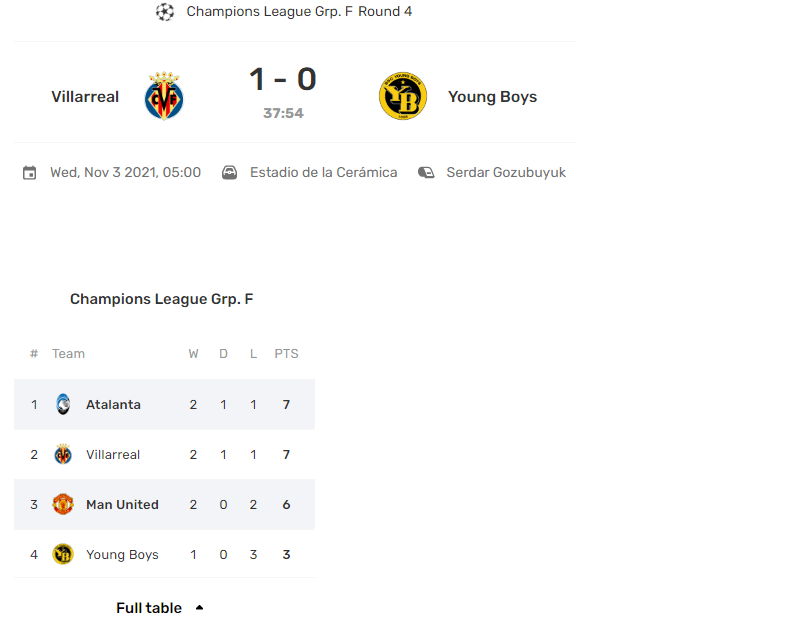Open the Full table link
The width and height of the screenshot is (805, 636).
pyautogui.click(x=149, y=608)
